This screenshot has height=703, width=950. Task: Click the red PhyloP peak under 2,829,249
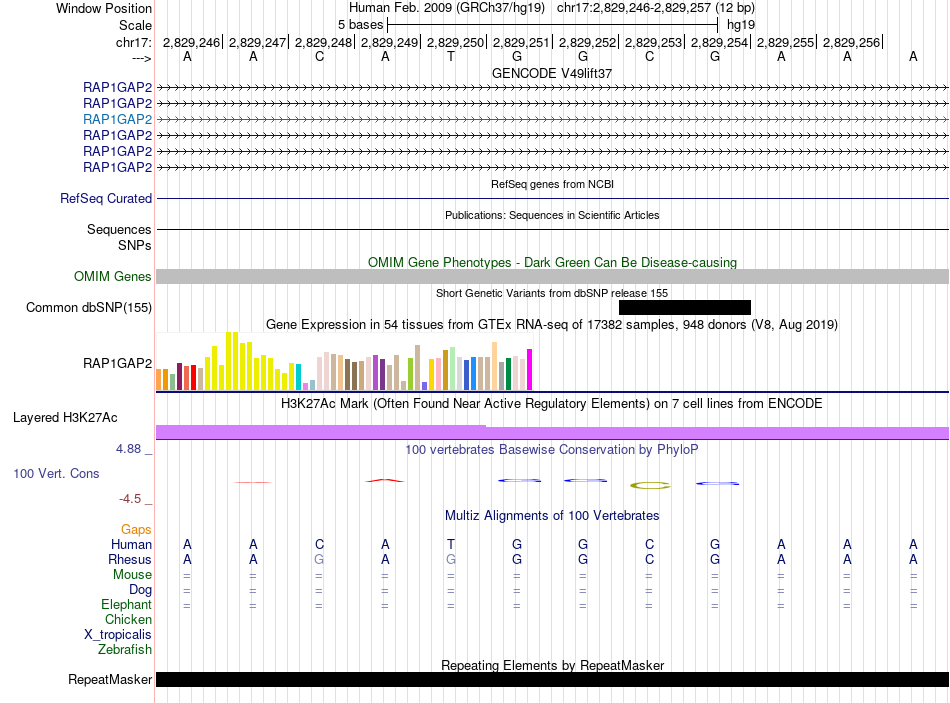tap(385, 481)
